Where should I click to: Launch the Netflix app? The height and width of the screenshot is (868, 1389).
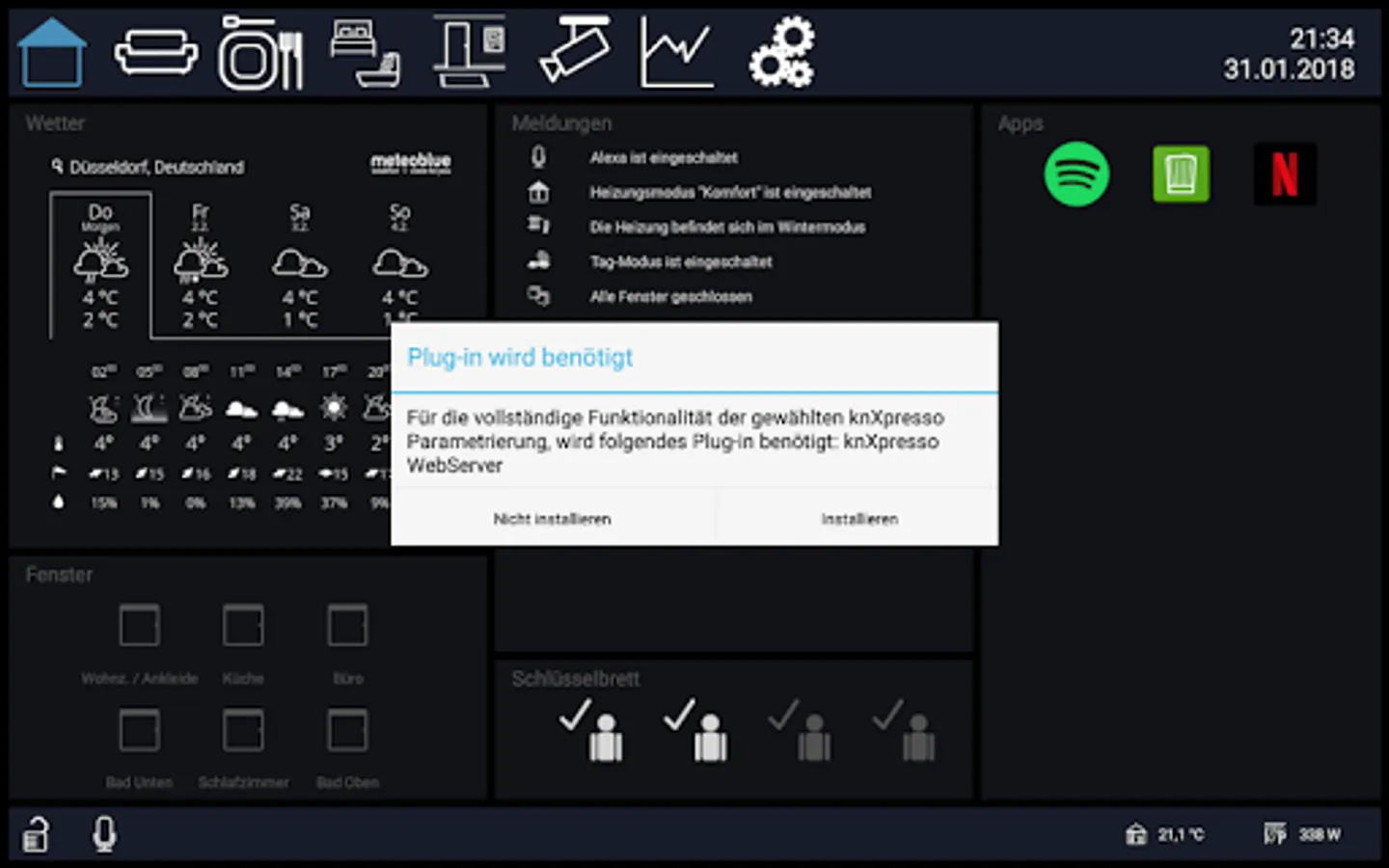pos(1285,175)
